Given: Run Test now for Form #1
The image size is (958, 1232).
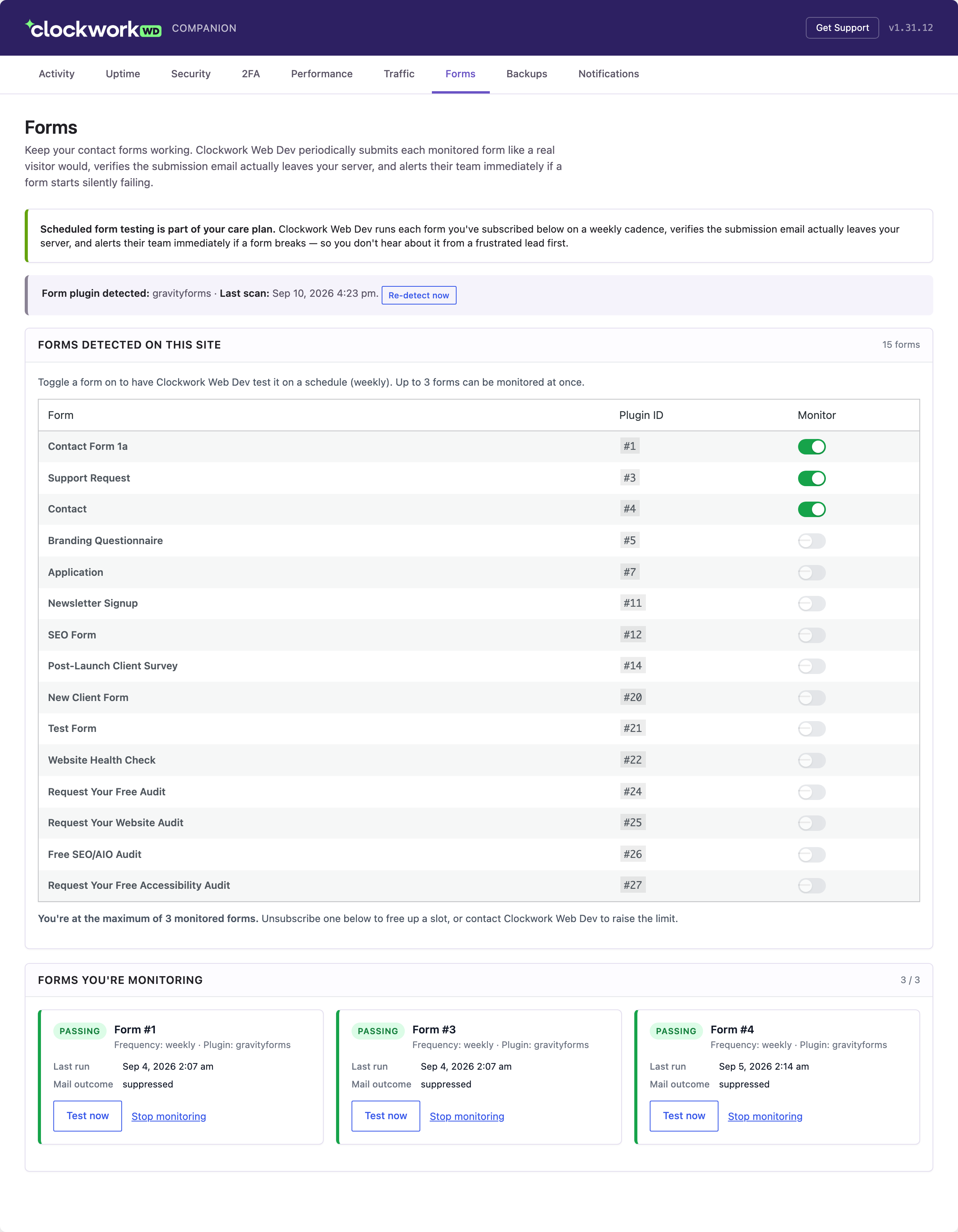Looking at the screenshot, I should [x=87, y=1116].
